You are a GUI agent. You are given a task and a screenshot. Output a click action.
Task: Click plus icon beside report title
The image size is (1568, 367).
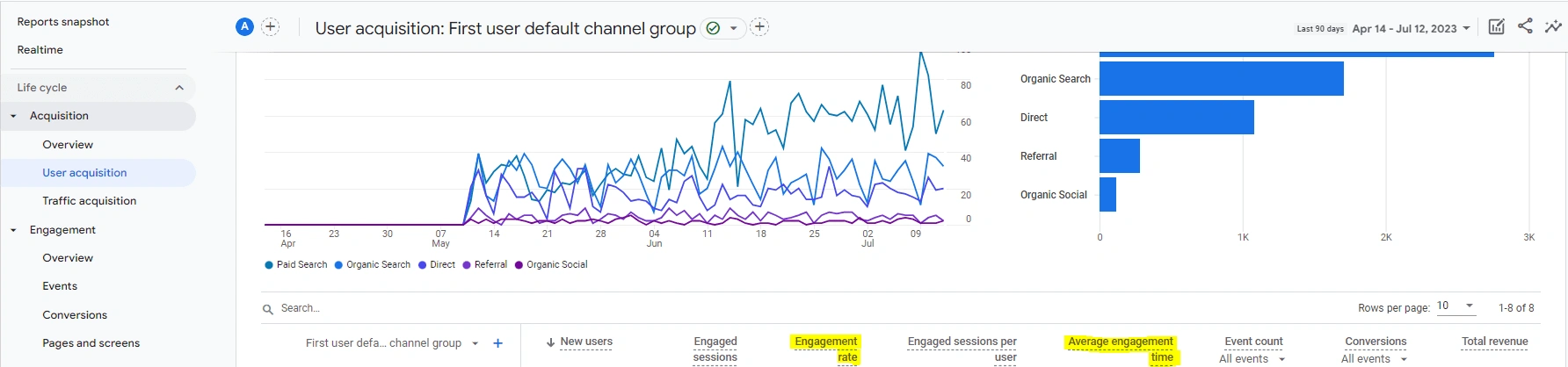tap(759, 27)
